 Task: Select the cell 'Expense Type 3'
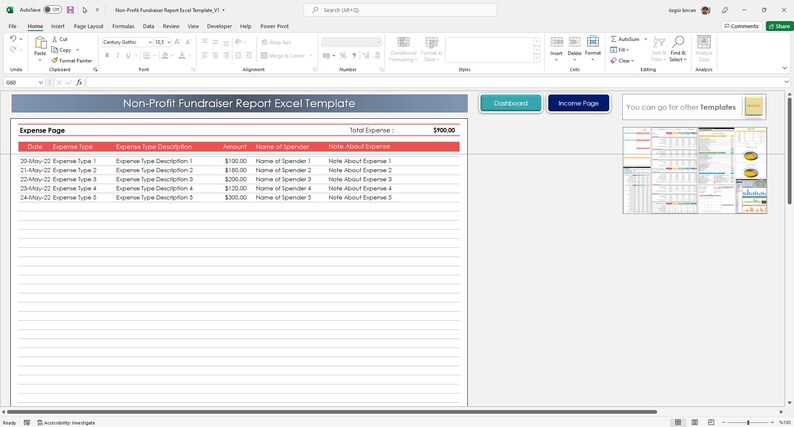74,179
